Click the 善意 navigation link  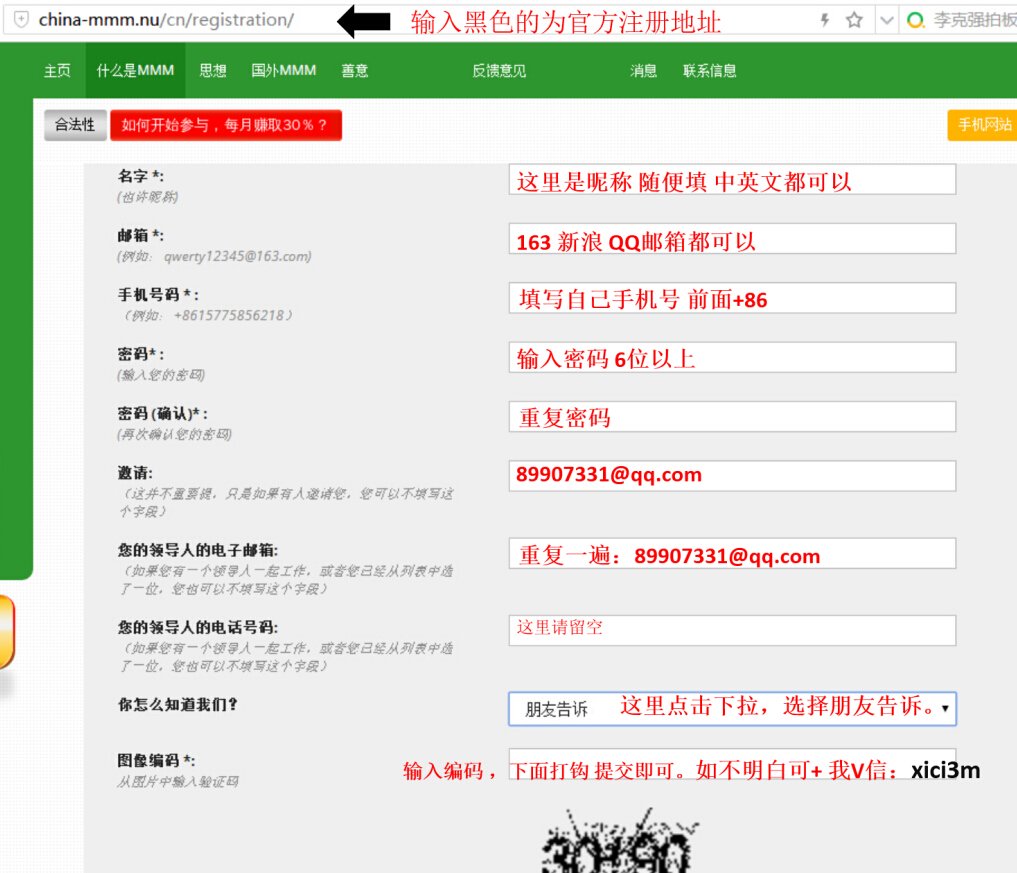[354, 71]
